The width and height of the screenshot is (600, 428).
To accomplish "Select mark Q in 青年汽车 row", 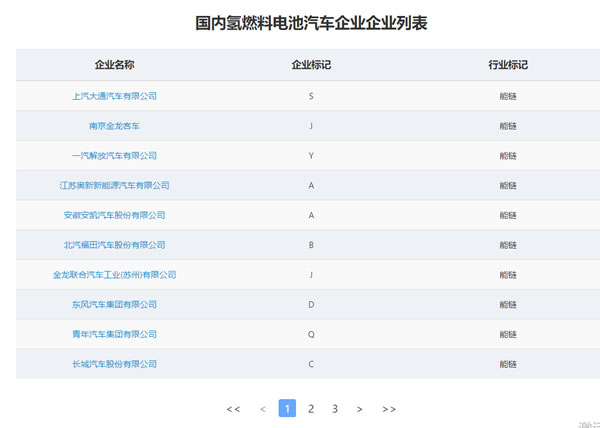I will (x=311, y=334).
